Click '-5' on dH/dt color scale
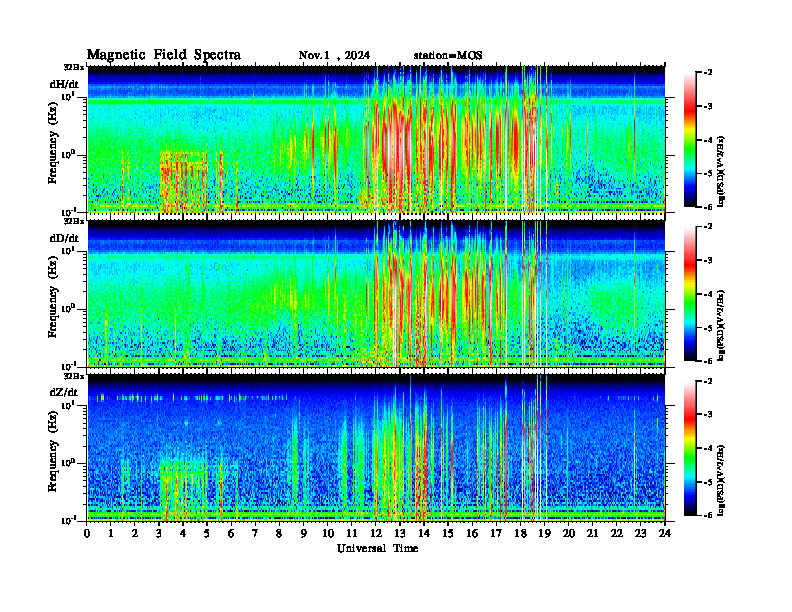 coord(708,174)
